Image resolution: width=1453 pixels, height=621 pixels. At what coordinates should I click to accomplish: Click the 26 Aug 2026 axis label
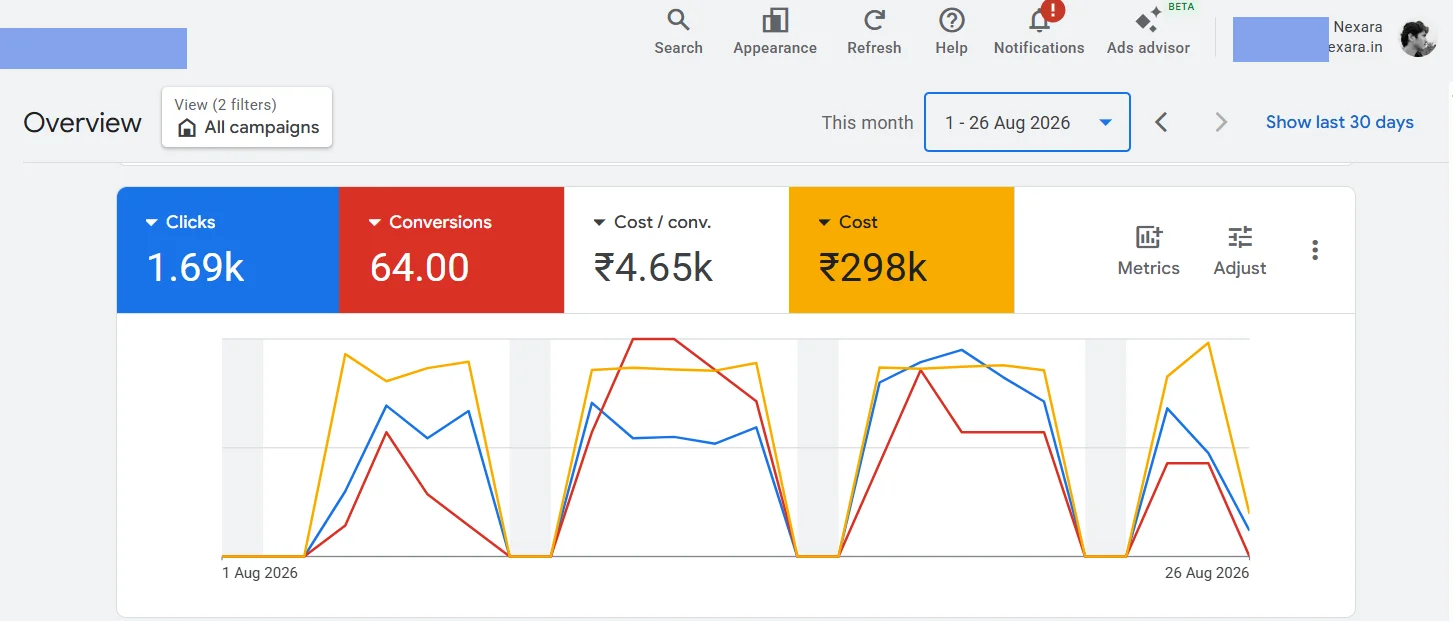click(x=1207, y=573)
